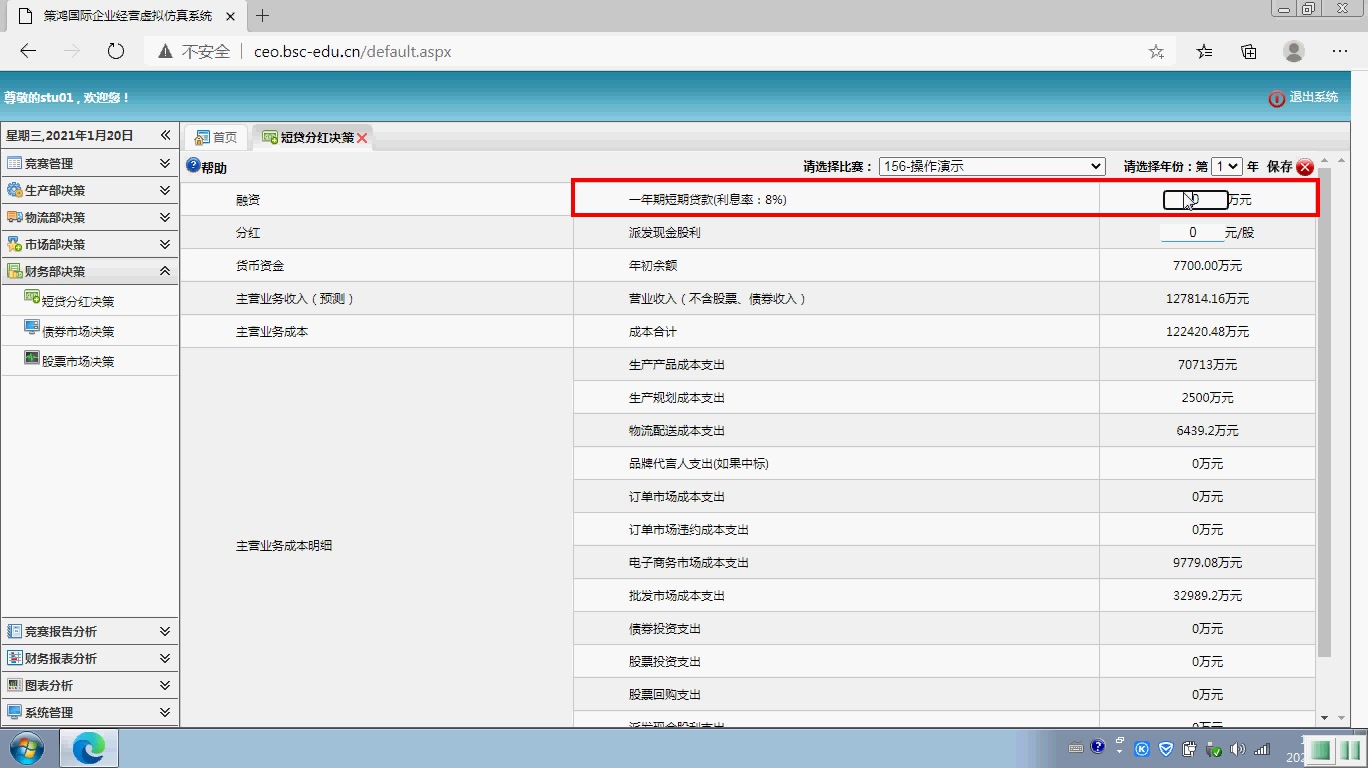Click the 保存 save button

[1279, 167]
